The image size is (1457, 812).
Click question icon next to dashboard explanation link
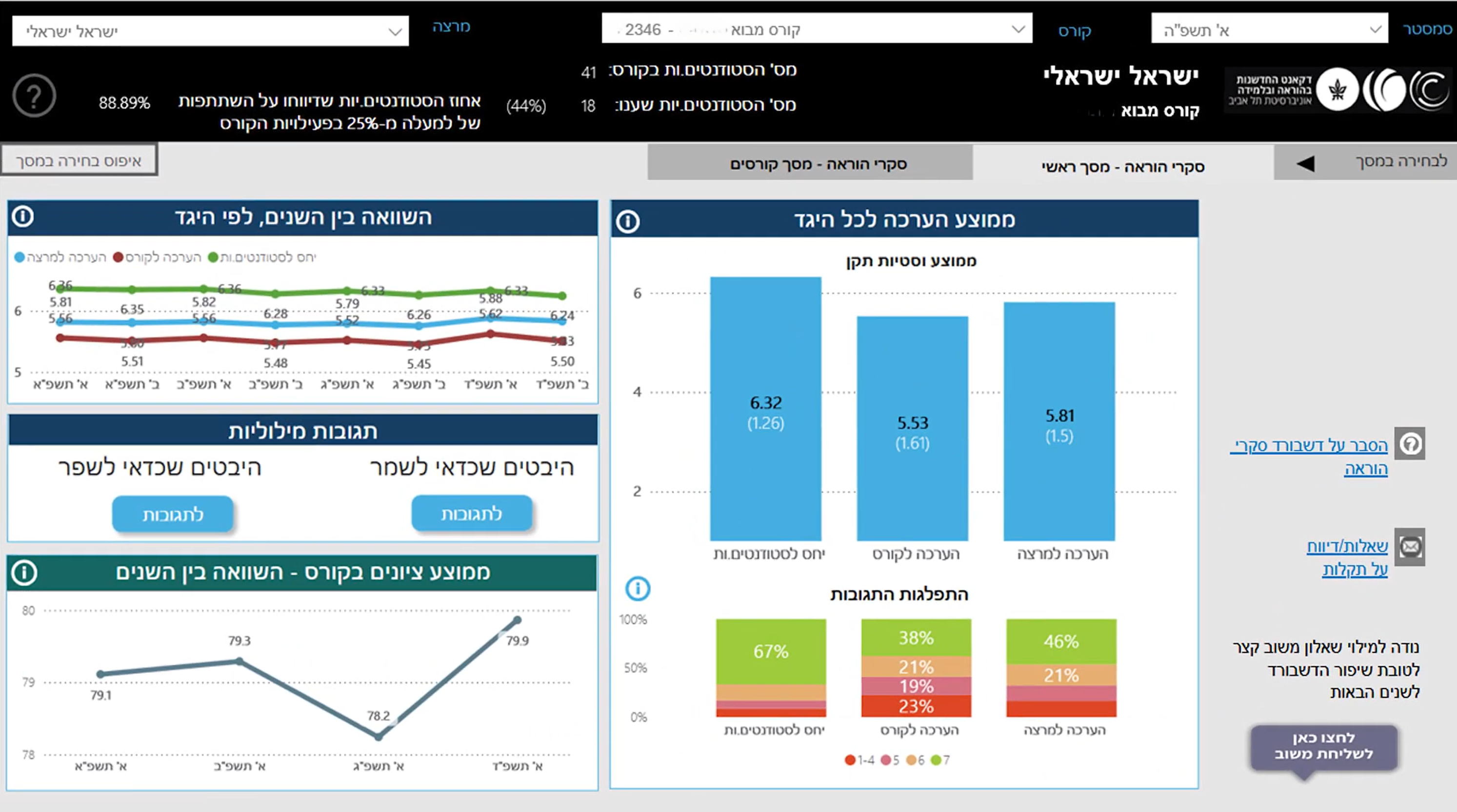point(1410,444)
